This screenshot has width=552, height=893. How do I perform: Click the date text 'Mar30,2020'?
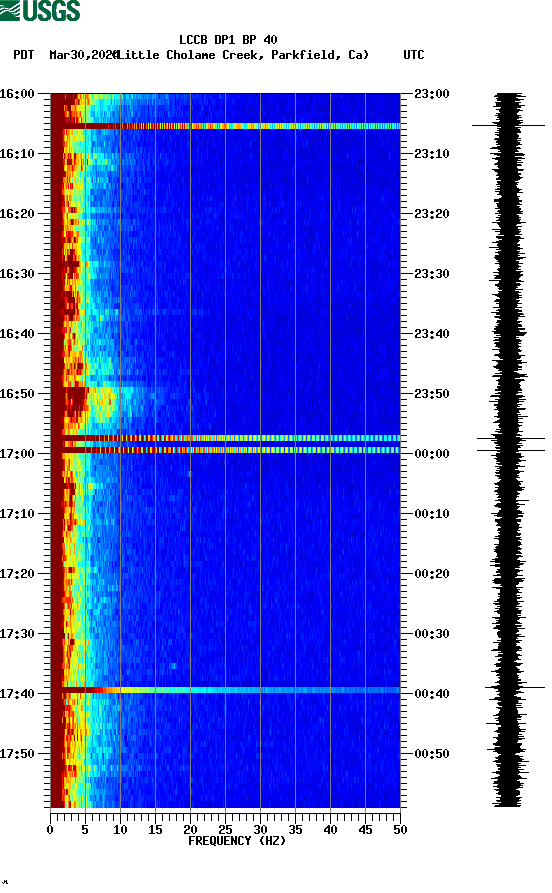[x=83, y=55]
